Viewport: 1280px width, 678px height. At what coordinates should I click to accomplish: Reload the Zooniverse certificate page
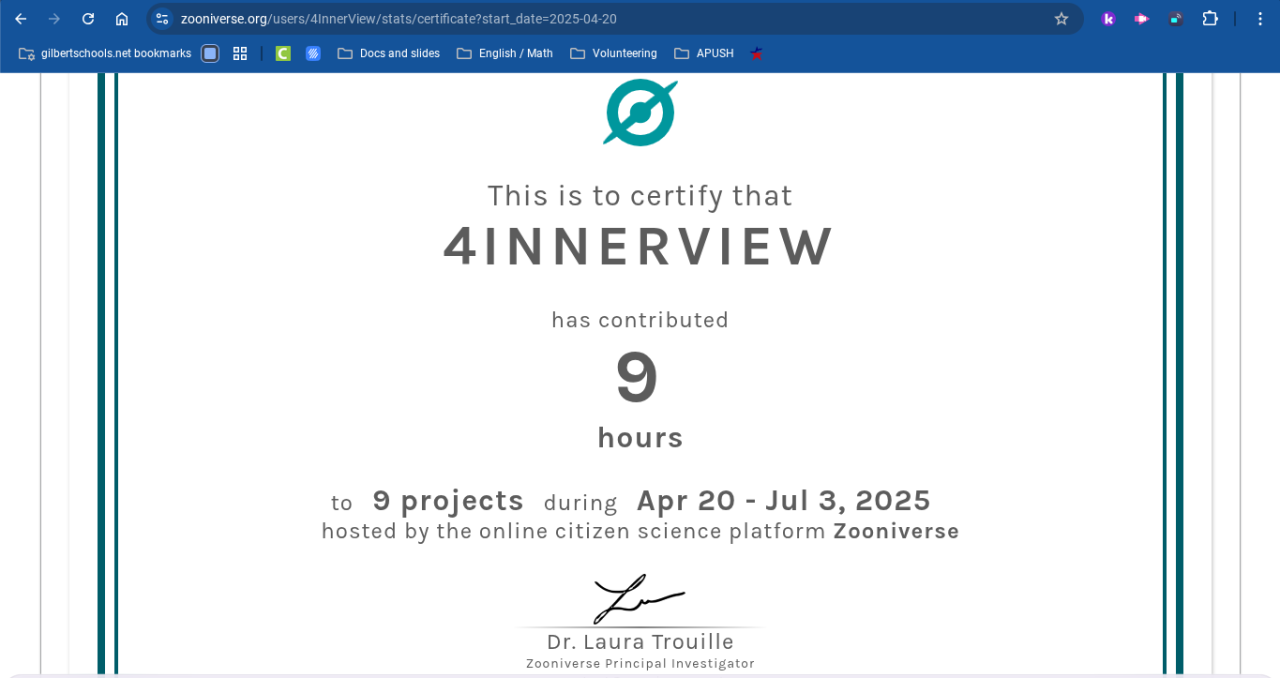[x=88, y=19]
